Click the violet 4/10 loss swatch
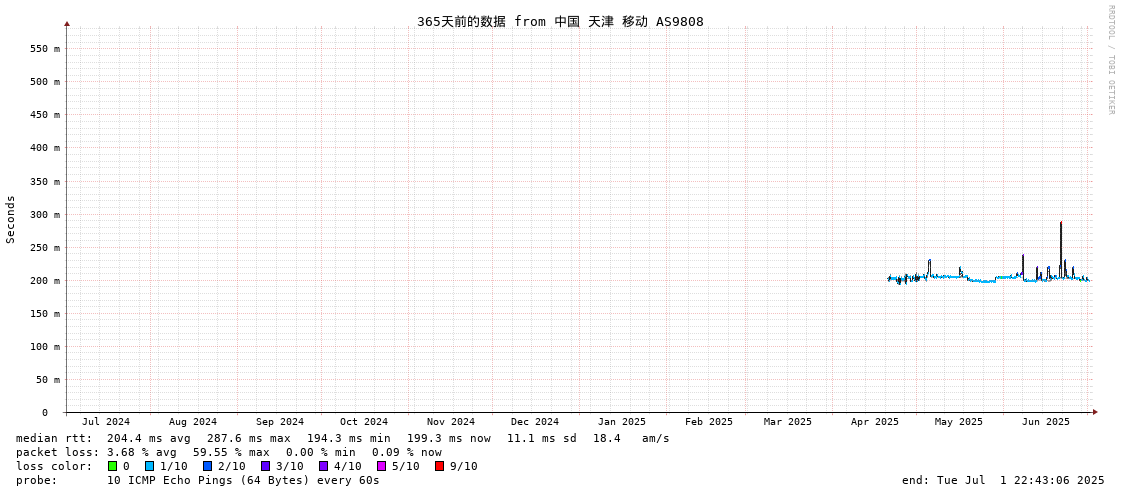1121x494 pixels. (324, 466)
